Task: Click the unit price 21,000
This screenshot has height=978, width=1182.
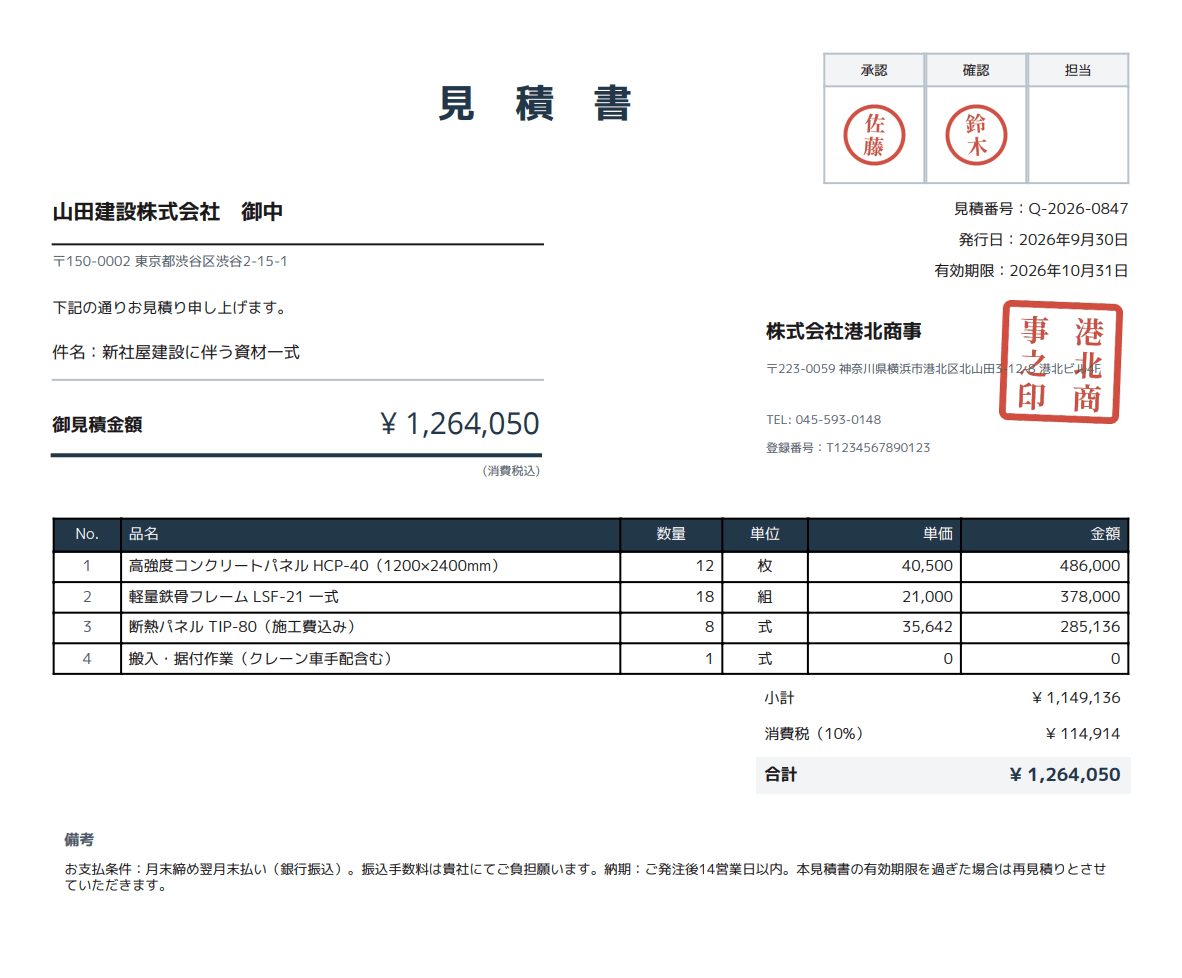Action: click(x=927, y=596)
